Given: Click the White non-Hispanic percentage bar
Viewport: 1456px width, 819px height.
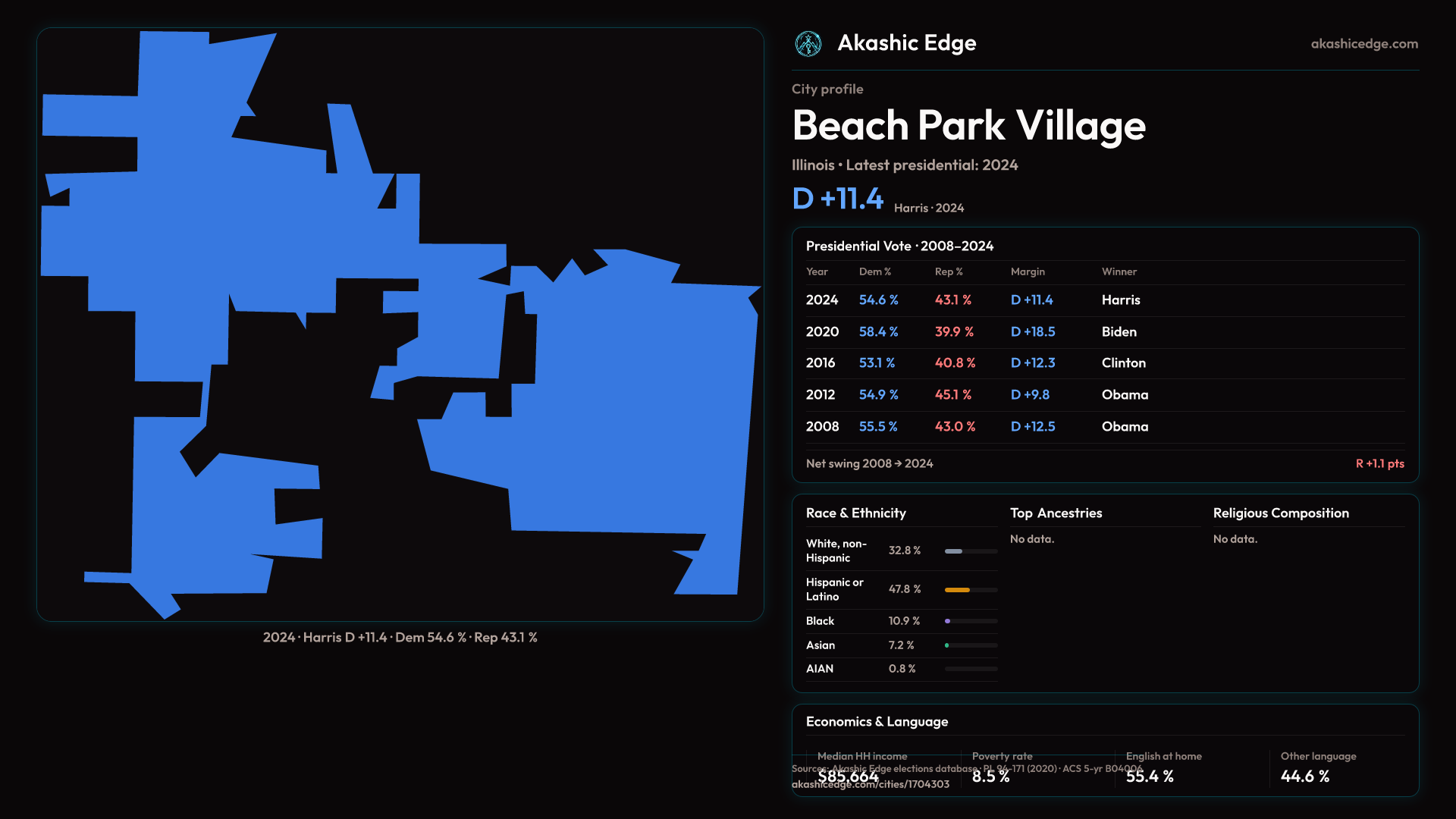Looking at the screenshot, I should [954, 551].
